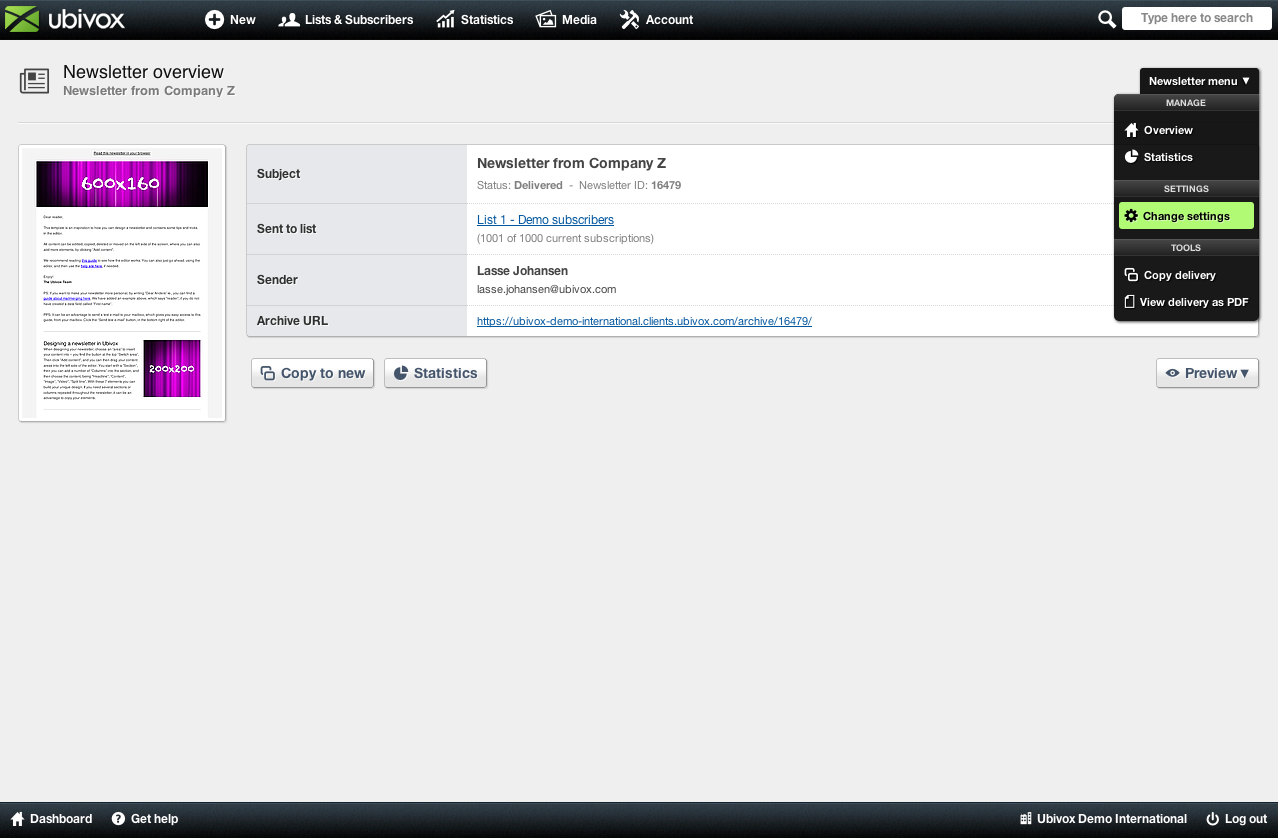
Task: Click the Copy to new button
Action: click(313, 373)
